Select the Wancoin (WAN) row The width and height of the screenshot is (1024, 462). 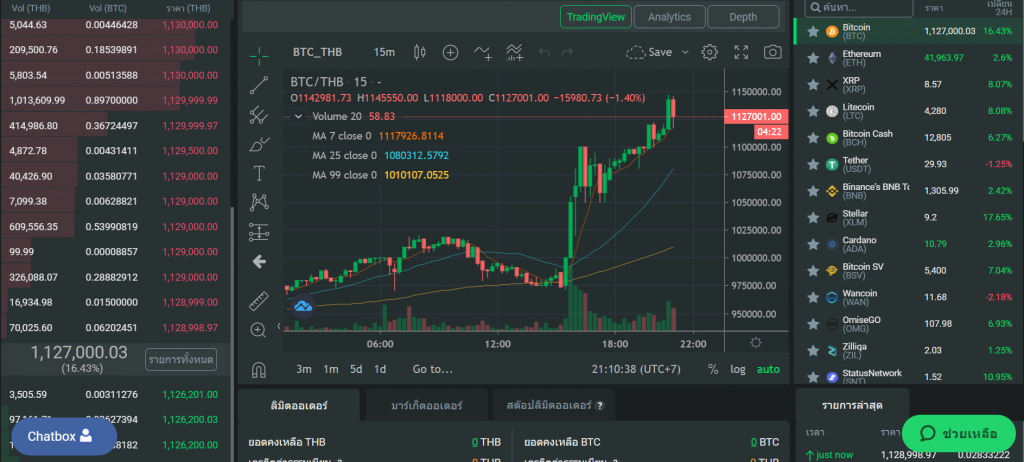click(x=908, y=297)
